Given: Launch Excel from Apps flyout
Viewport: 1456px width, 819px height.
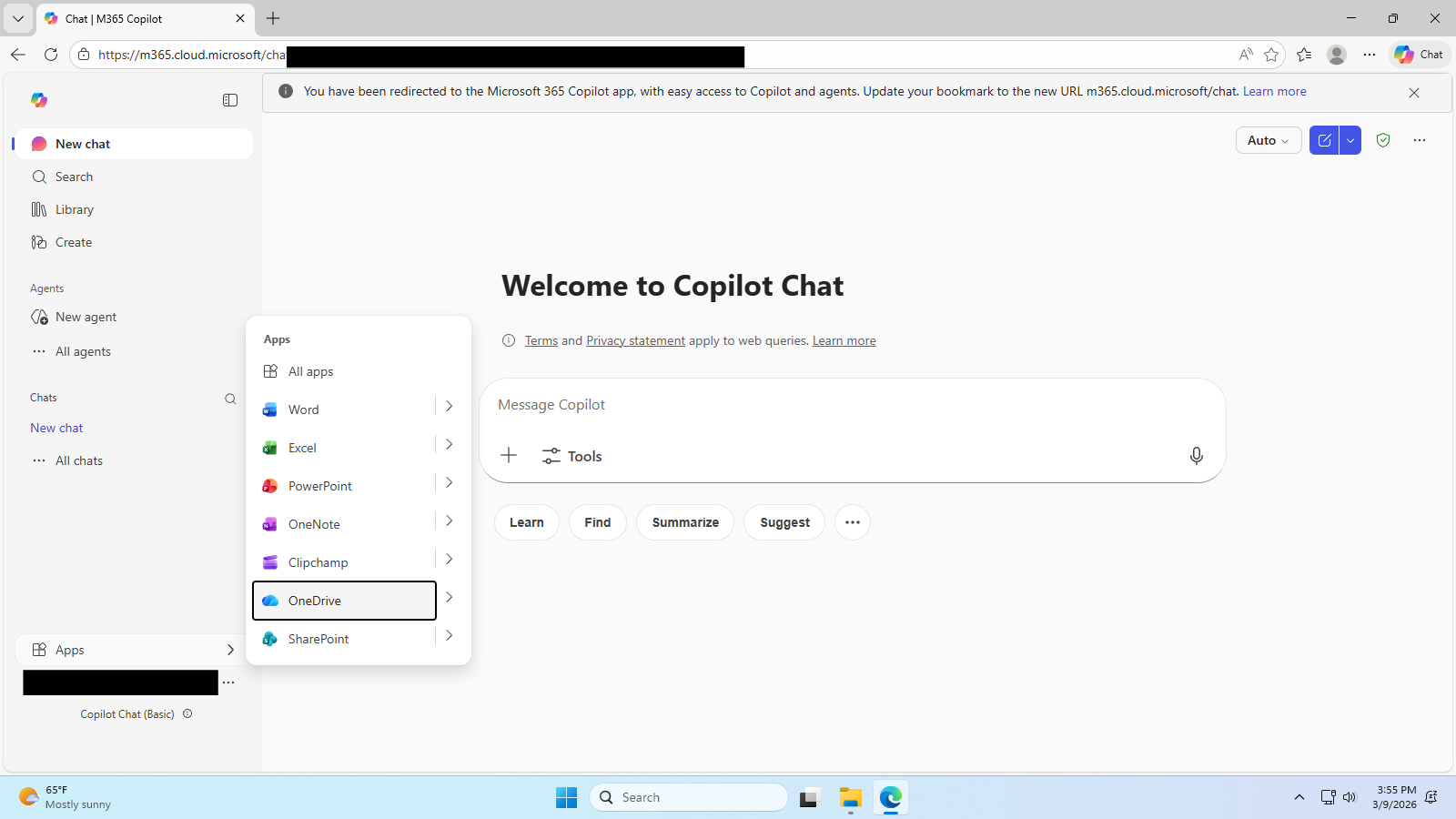Looking at the screenshot, I should click(x=344, y=448).
